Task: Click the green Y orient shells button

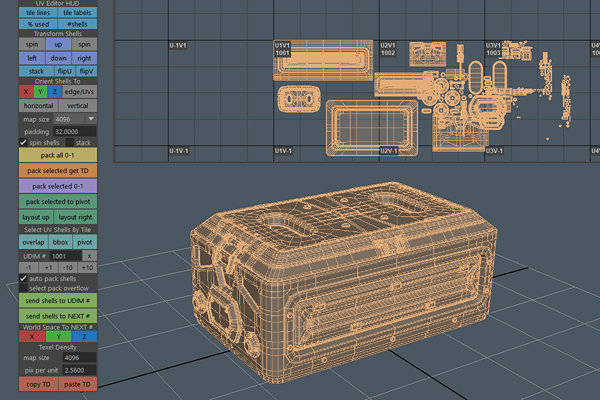Action: (41, 92)
